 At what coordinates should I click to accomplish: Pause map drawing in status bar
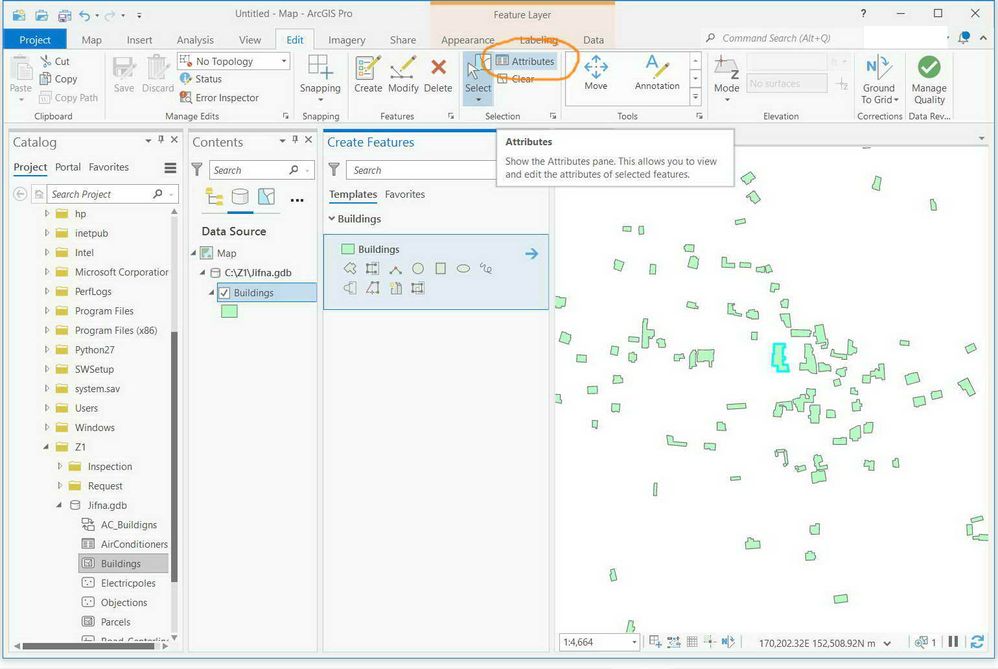[953, 642]
